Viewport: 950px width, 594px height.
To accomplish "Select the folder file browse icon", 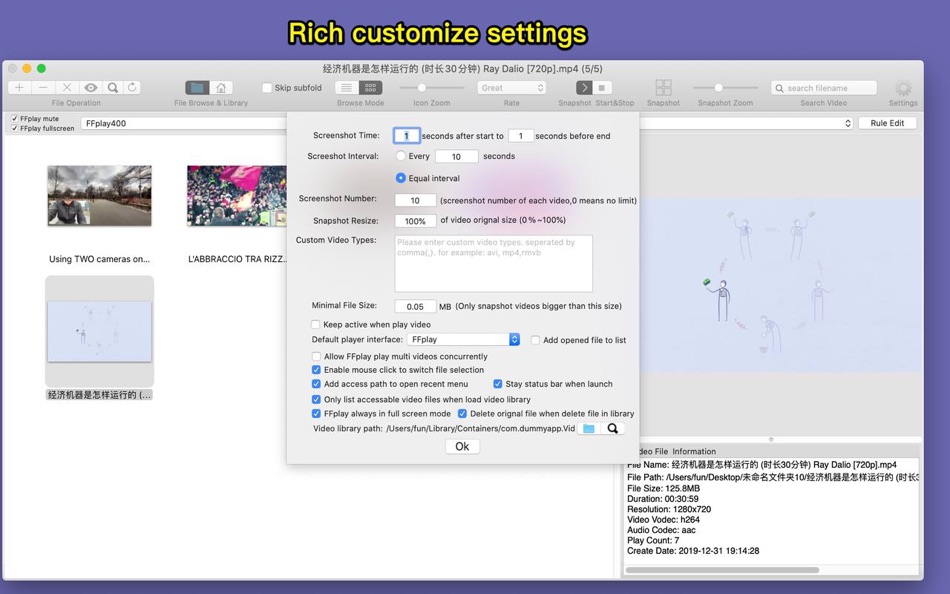I will click(197, 87).
